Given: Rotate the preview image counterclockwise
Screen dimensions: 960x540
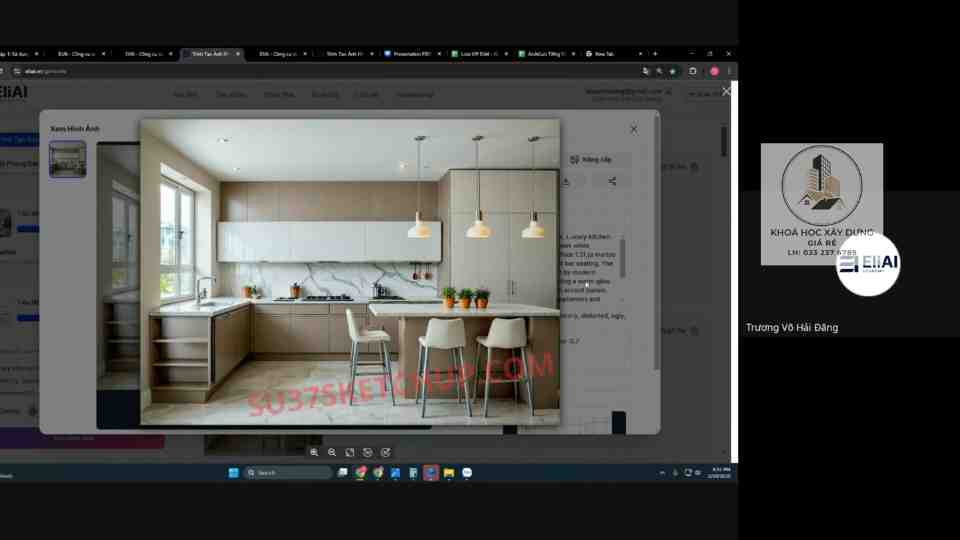Looking at the screenshot, I should (367, 452).
